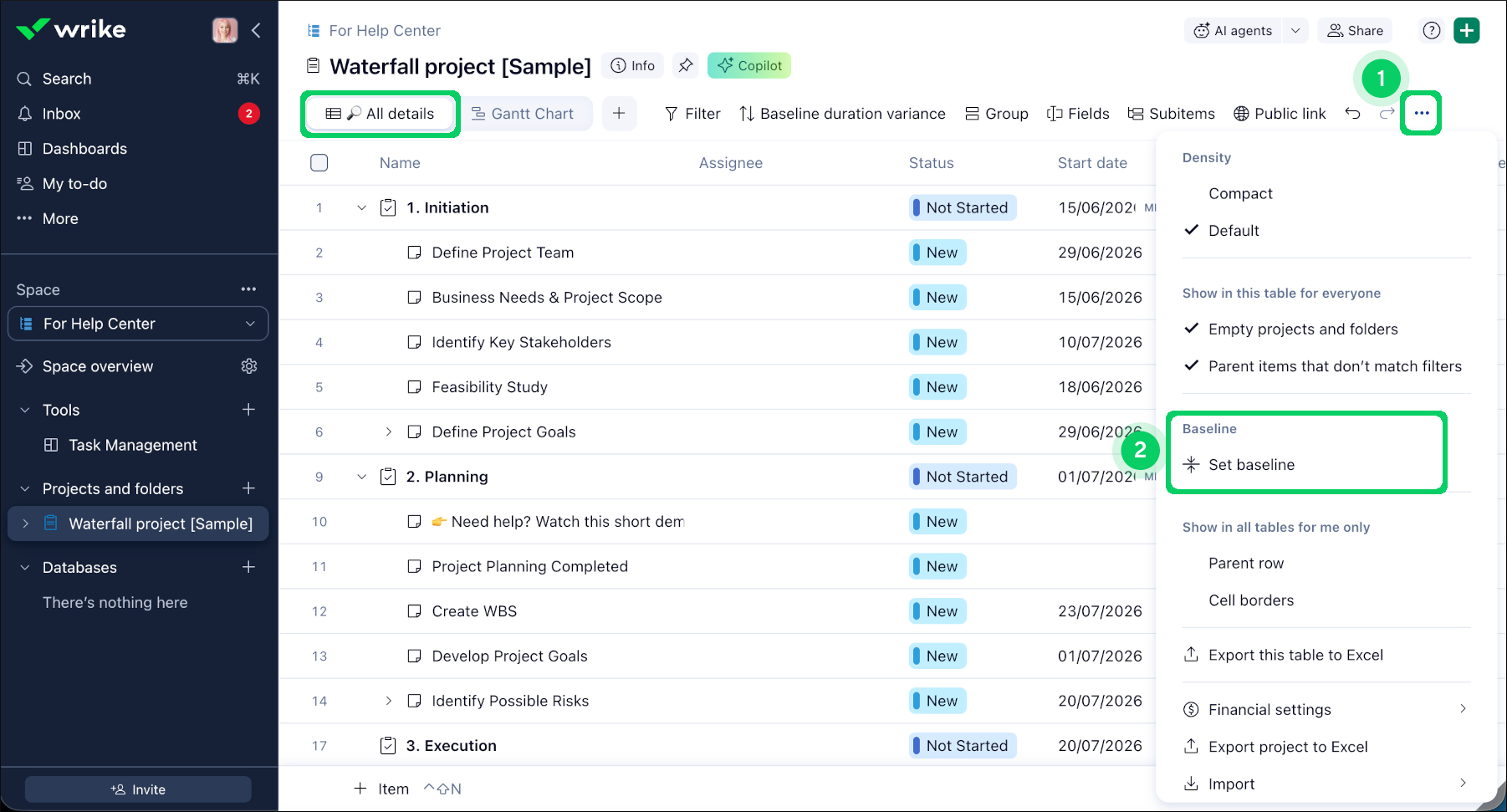This screenshot has width=1507, height=812.
Task: Change the Not Started status of 3. Execution
Action: pyautogui.click(x=963, y=746)
